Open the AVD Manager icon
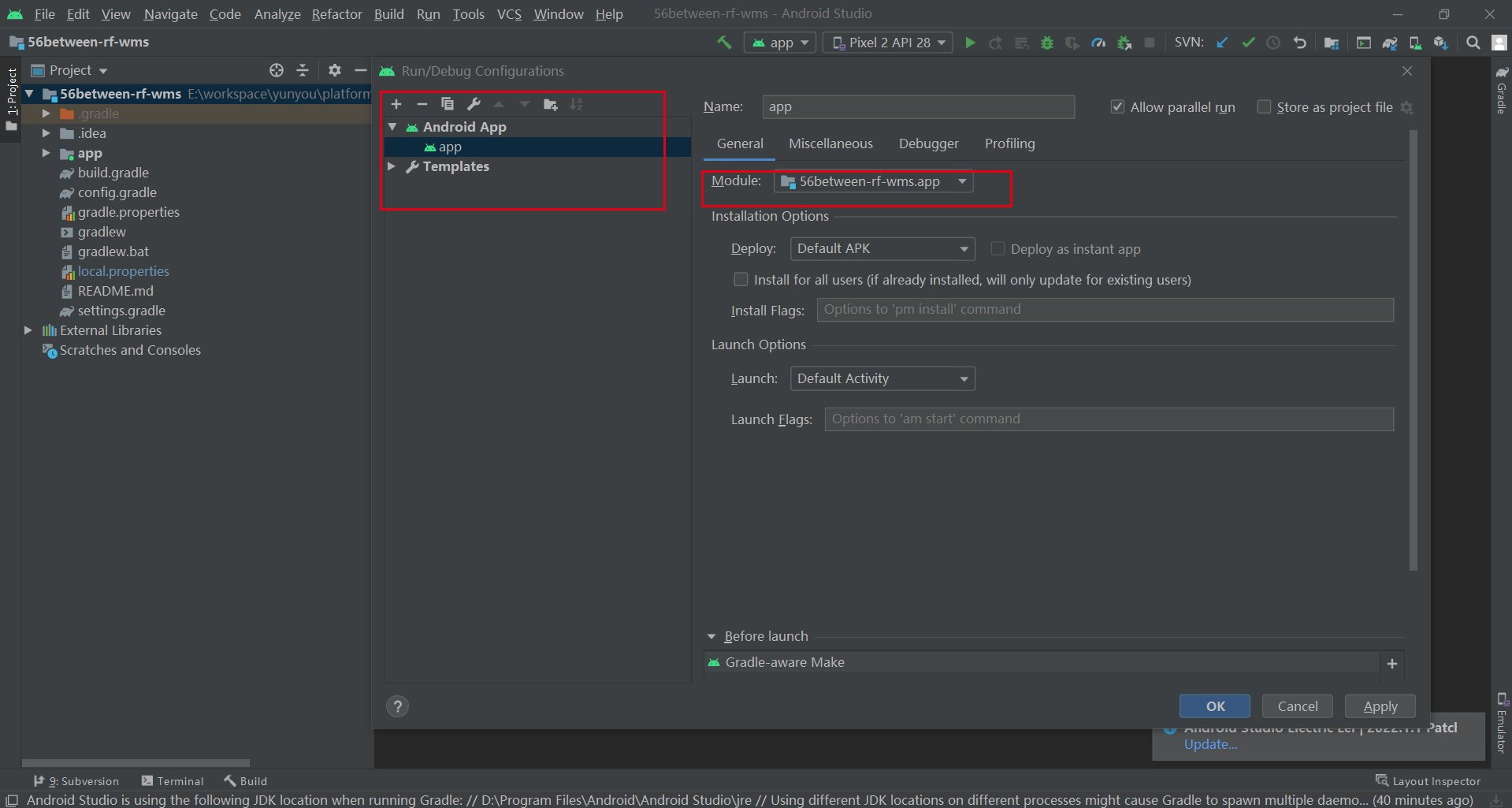Screen dimensions: 1512x808 1415,43
